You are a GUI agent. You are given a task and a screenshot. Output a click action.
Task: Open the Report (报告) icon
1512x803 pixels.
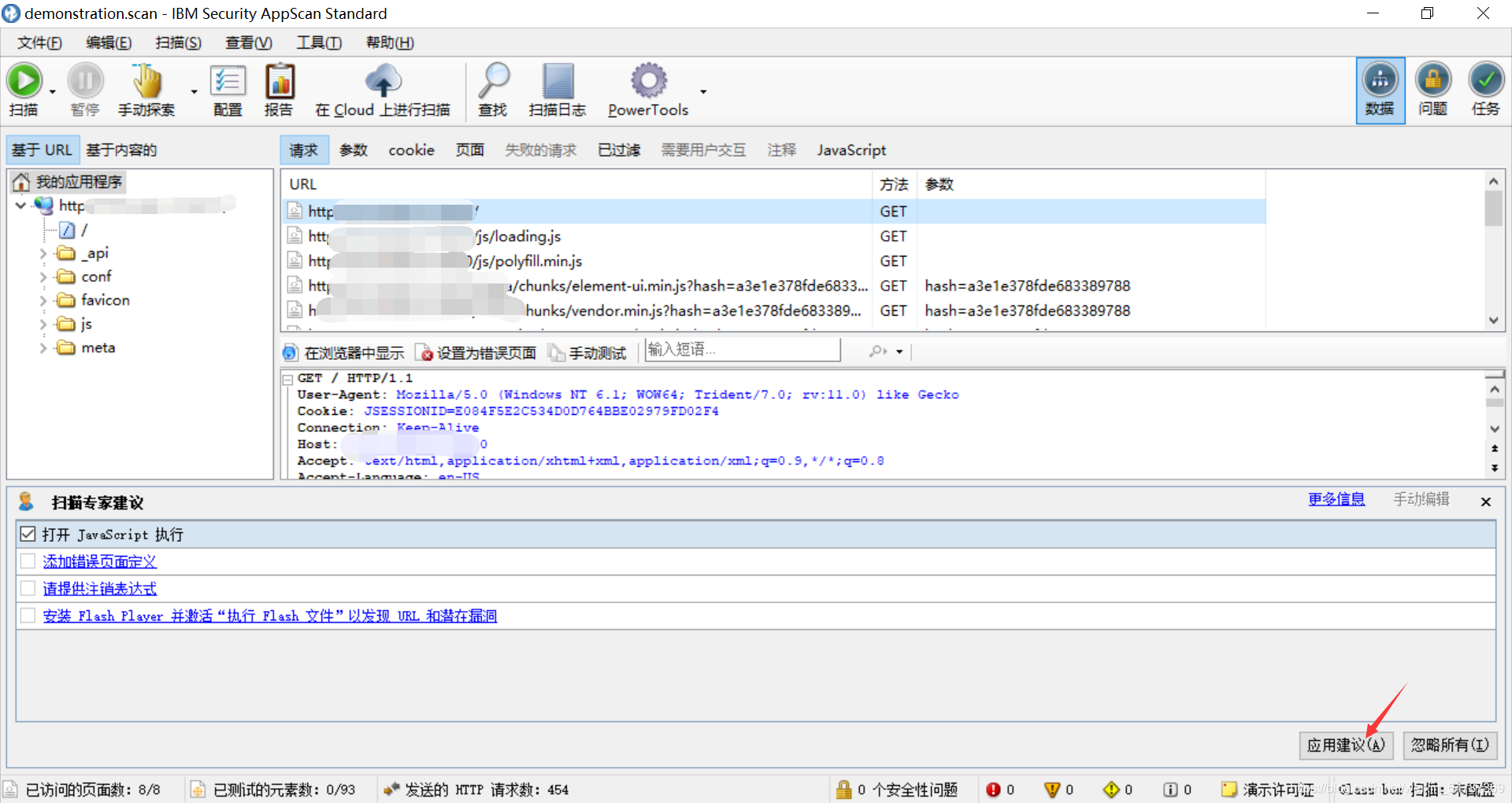click(279, 80)
